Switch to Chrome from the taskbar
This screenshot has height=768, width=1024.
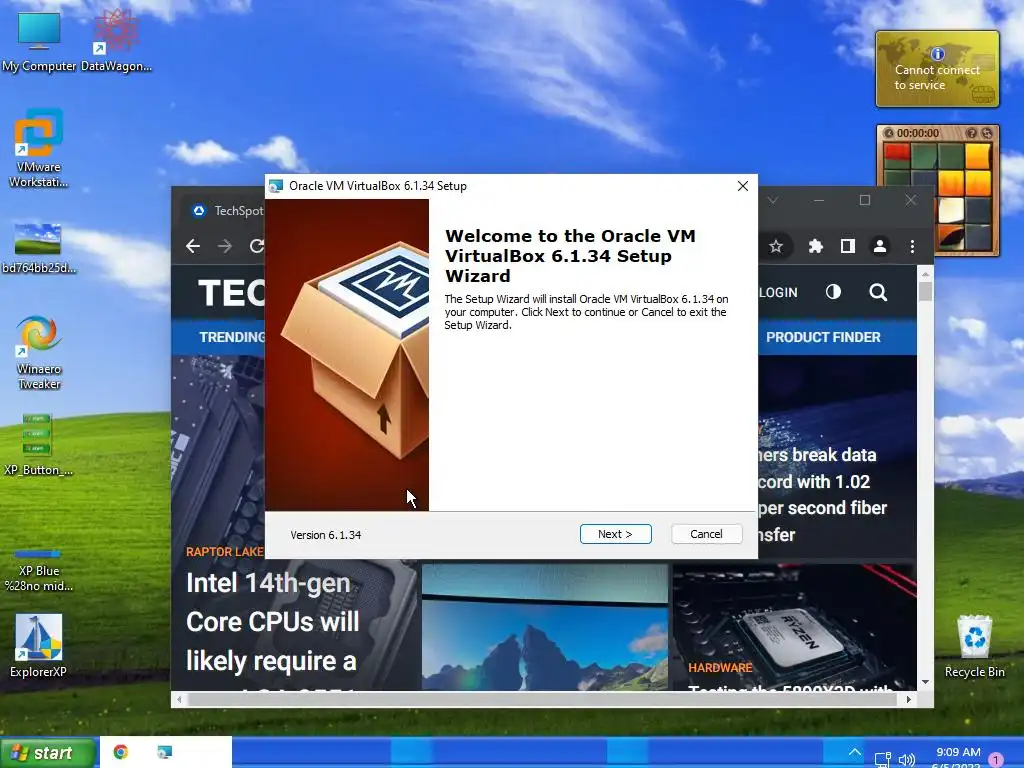coord(120,752)
